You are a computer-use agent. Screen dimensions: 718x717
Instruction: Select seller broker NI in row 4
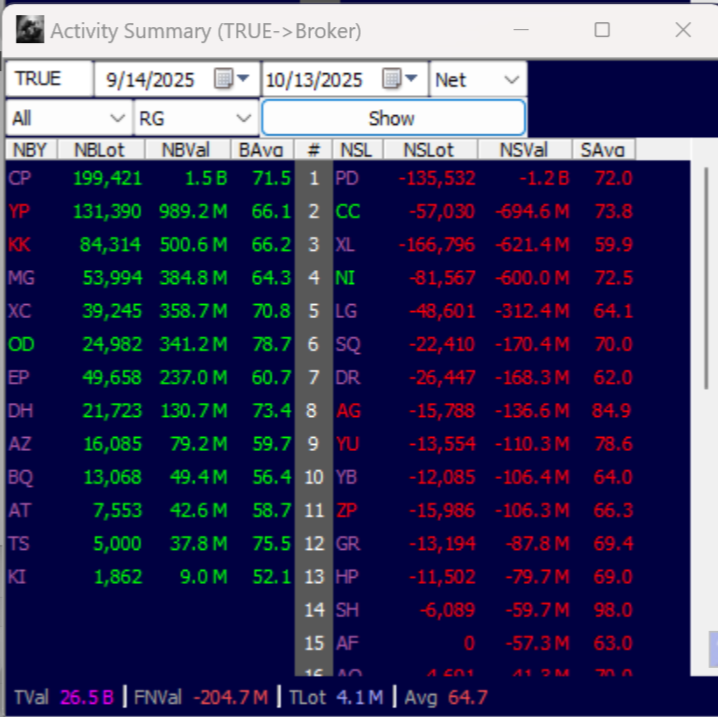tap(345, 277)
